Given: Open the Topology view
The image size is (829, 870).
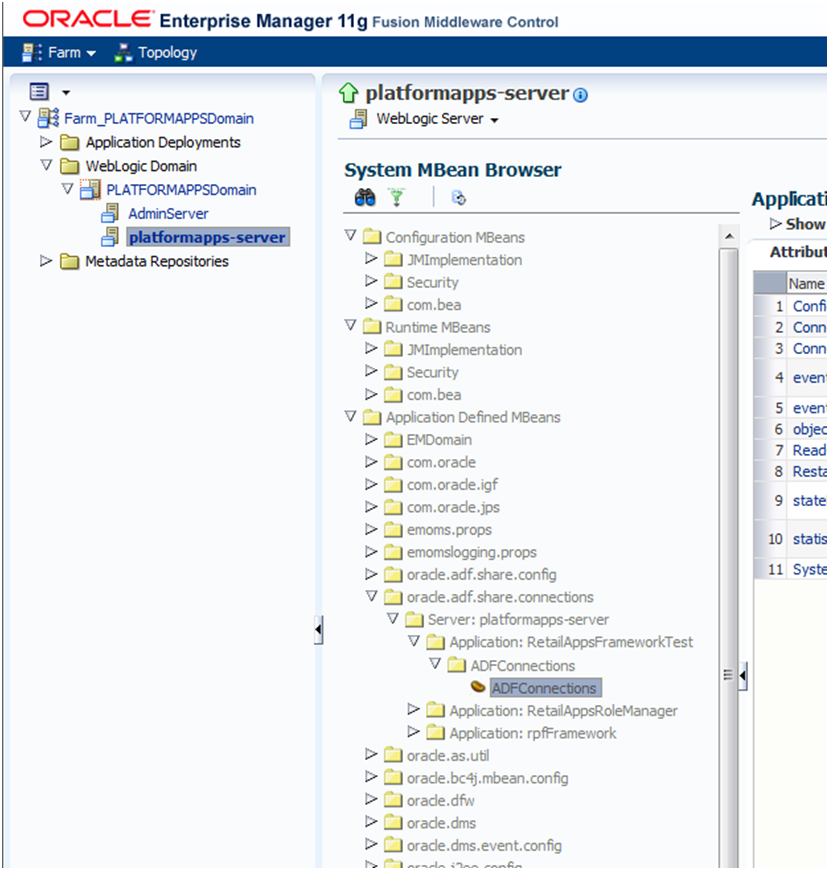Looking at the screenshot, I should point(167,53).
